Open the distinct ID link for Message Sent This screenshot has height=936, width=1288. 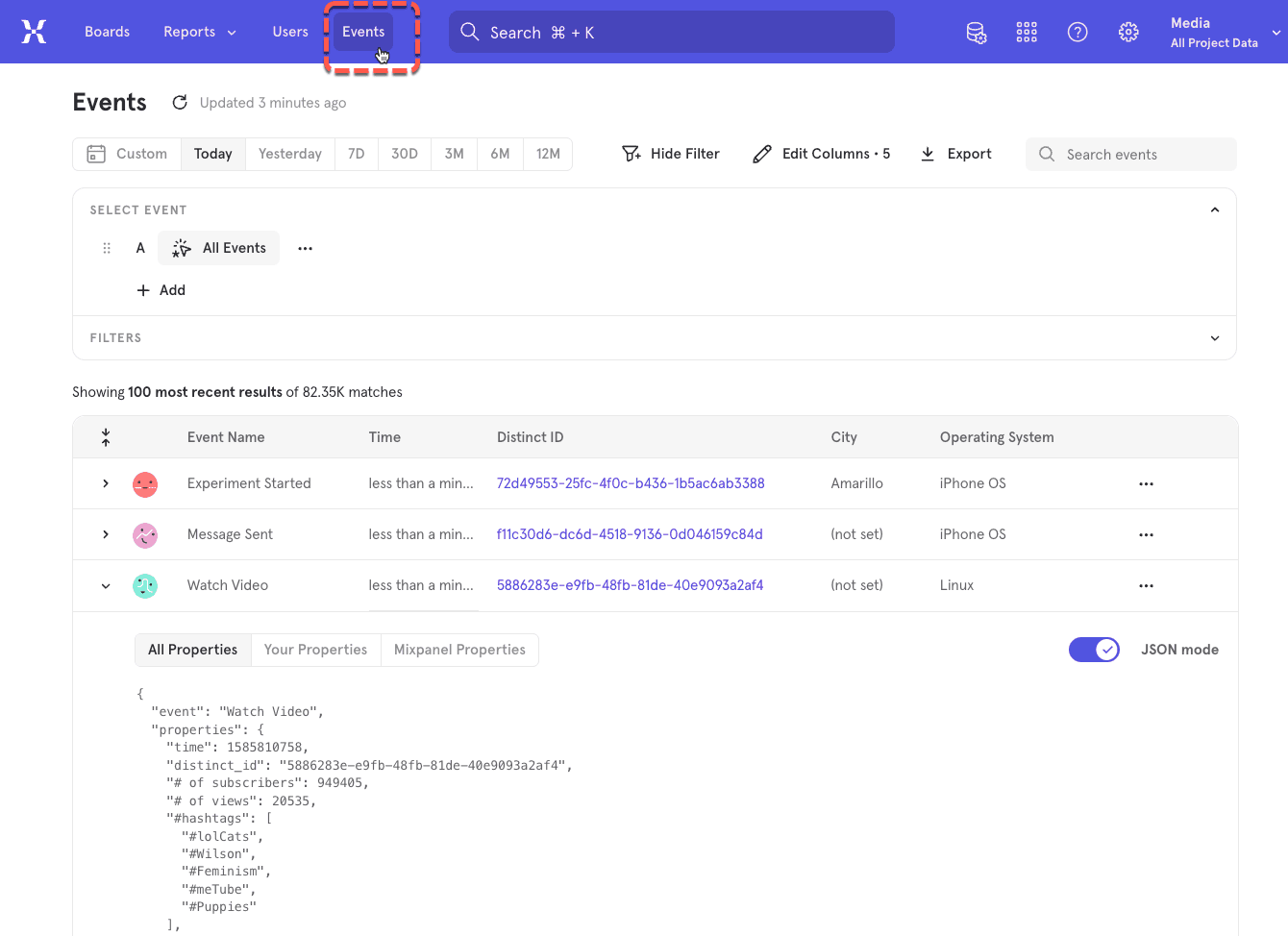[x=630, y=534]
